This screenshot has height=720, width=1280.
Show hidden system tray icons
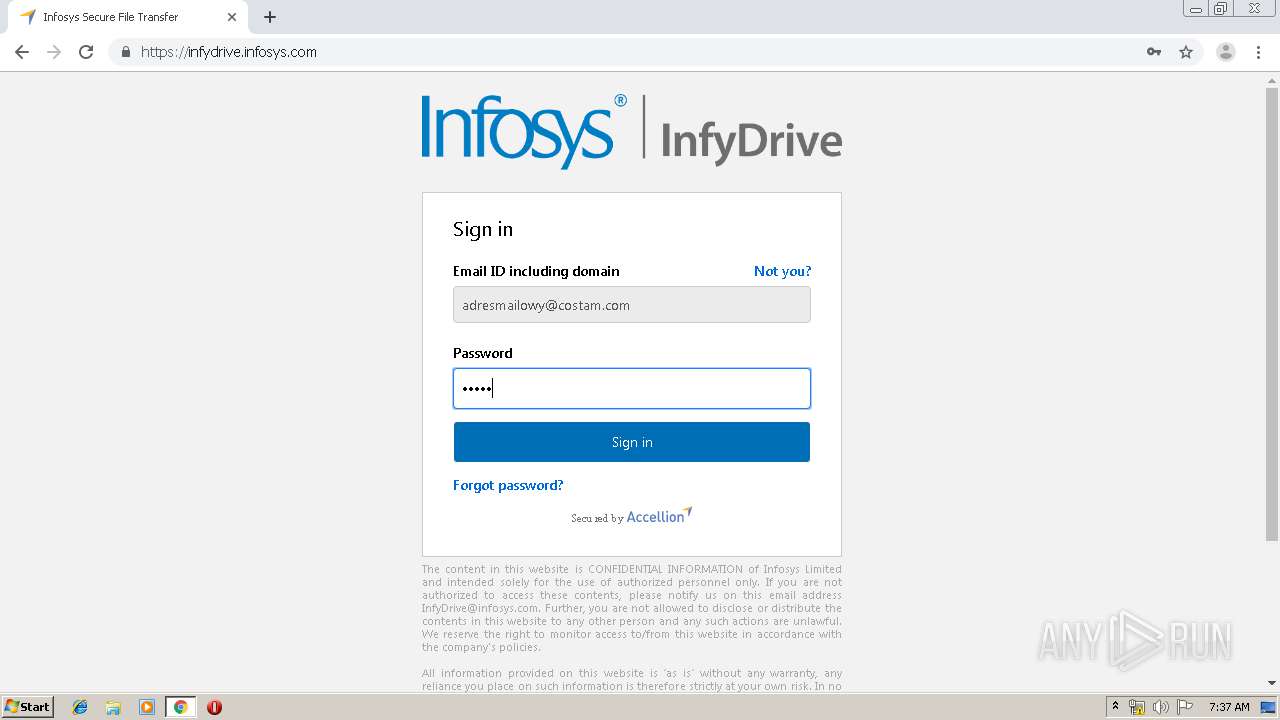1115,707
